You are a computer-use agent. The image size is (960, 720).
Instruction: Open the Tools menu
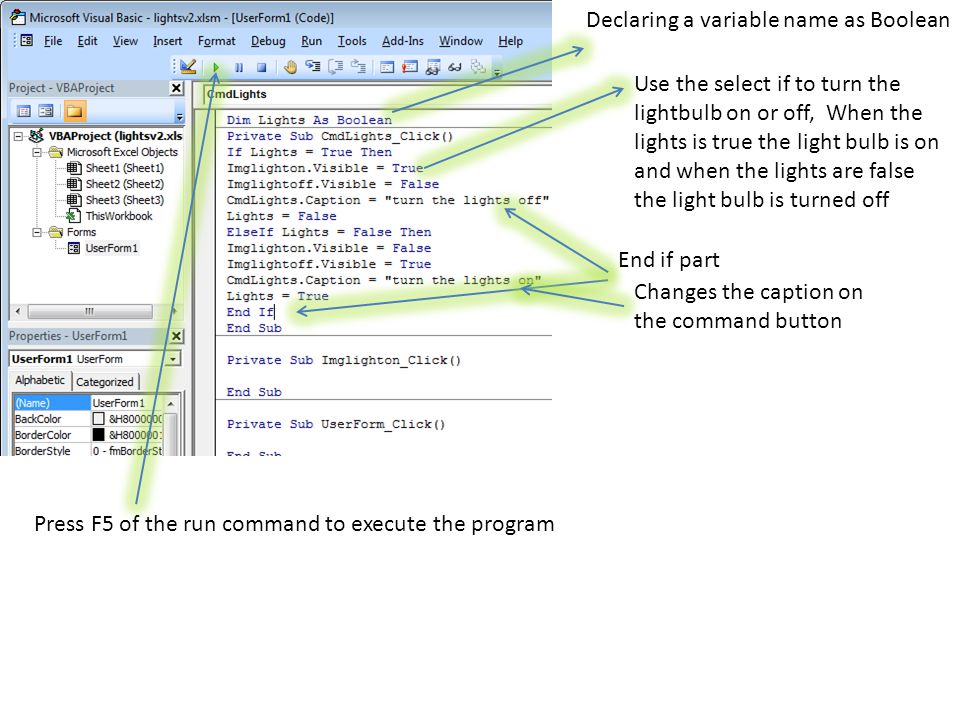[351, 41]
